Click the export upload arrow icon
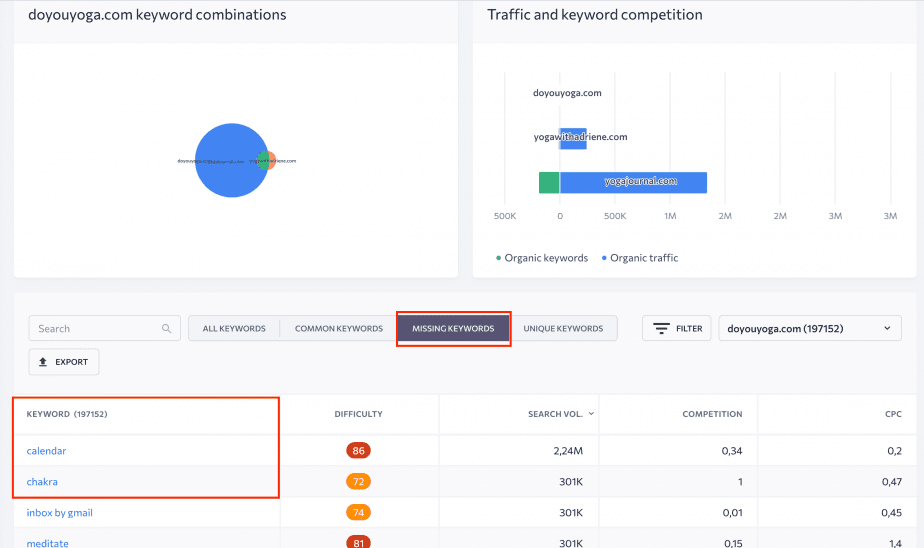 click(x=43, y=362)
